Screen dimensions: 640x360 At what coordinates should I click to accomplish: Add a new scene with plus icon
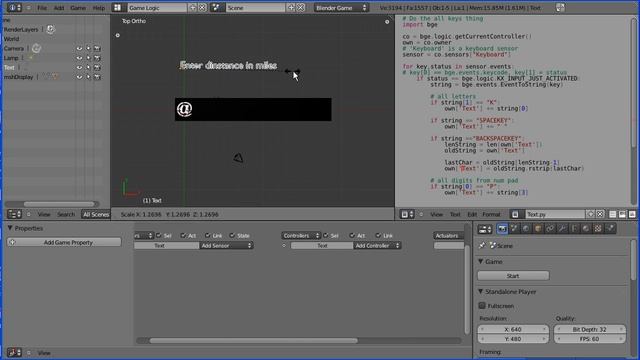pyautogui.click(x=291, y=8)
